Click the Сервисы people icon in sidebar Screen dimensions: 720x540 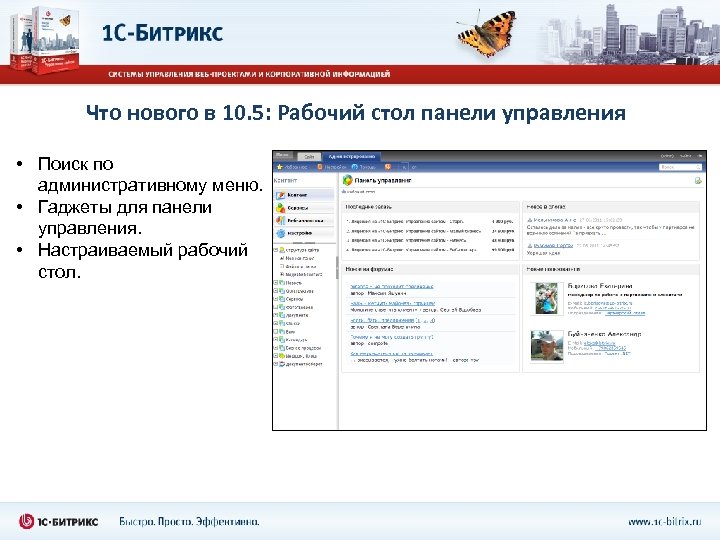point(280,208)
